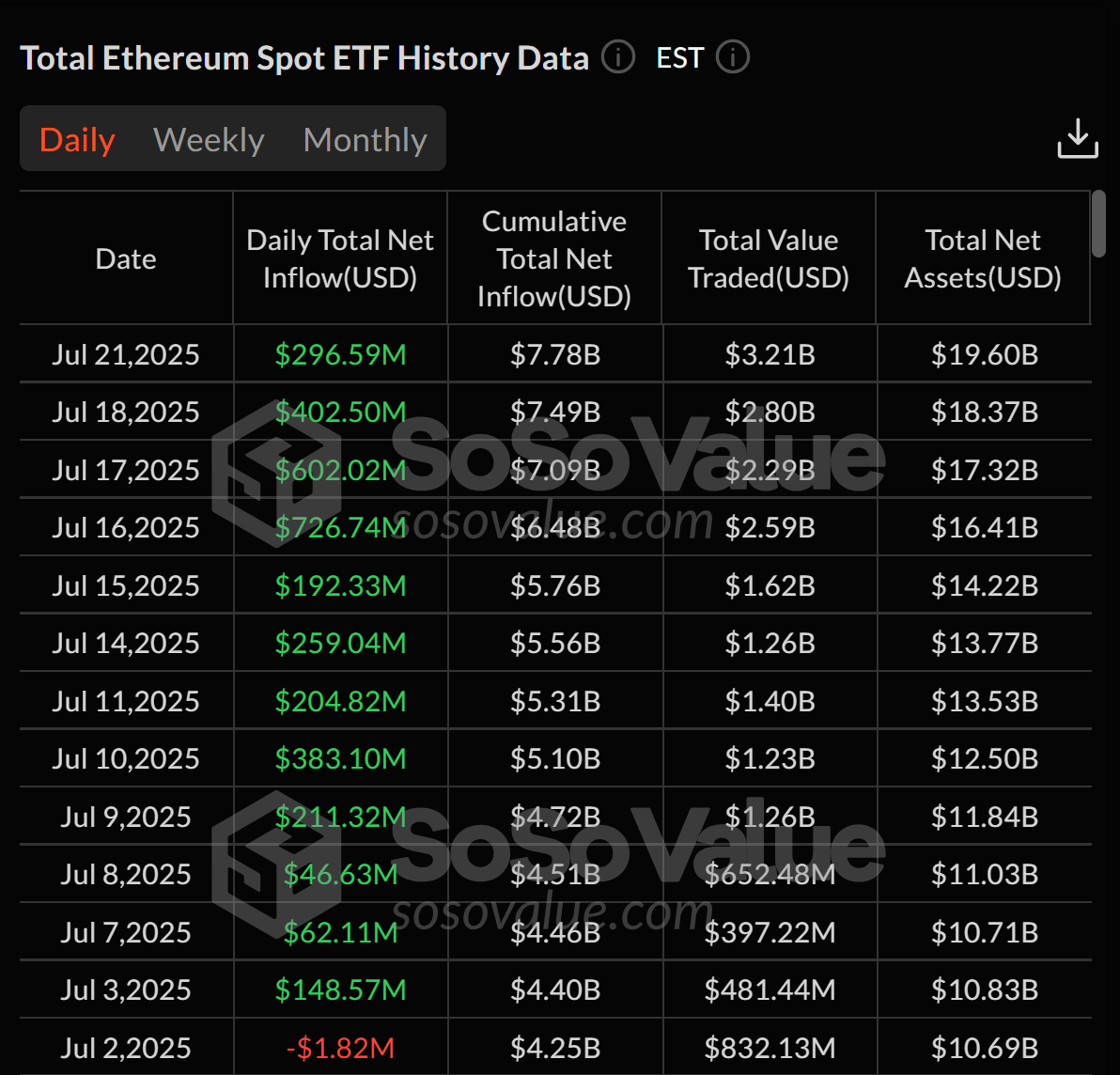Click the Daily Total Net Inflow(USD) header
Image resolution: width=1120 pixels, height=1075 pixels.
click(339, 258)
